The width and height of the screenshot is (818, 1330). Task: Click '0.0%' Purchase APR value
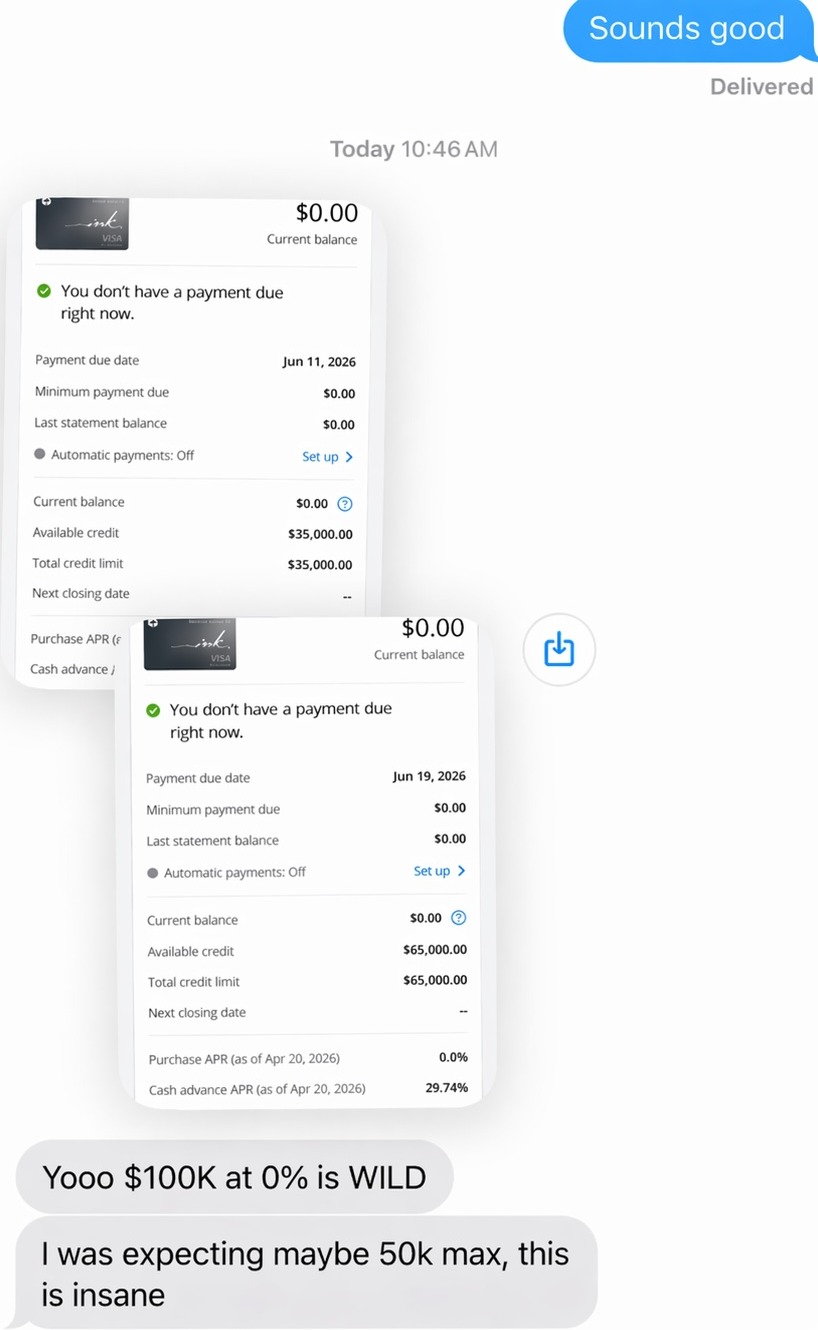(x=453, y=1057)
